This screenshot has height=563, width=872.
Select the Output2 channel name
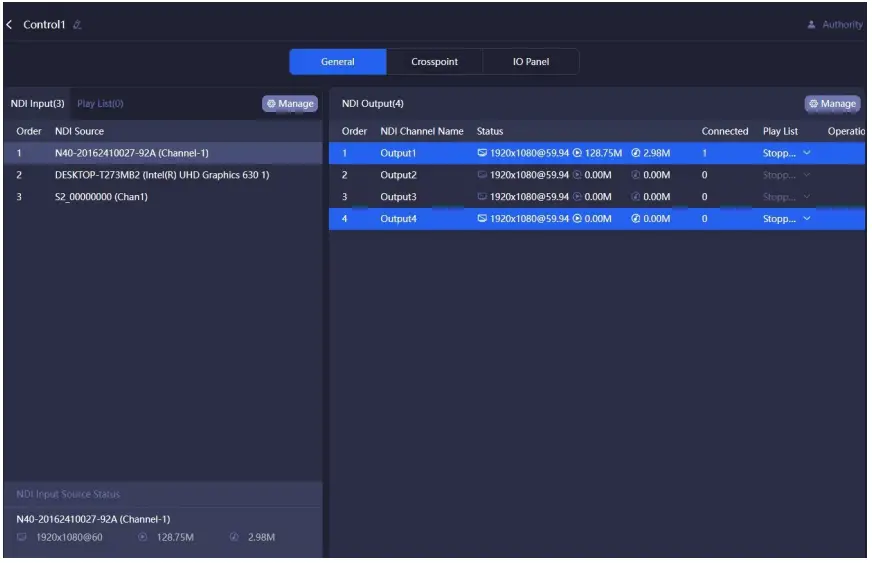point(398,175)
